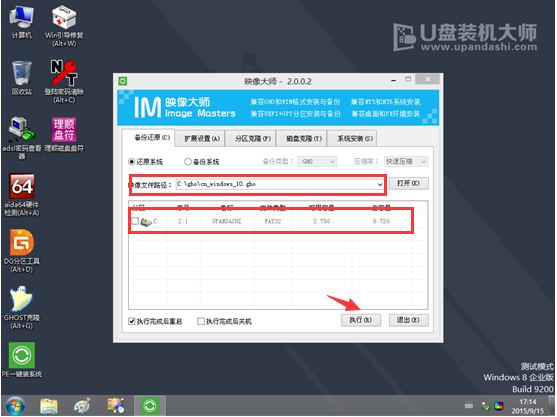This screenshot has height=417, width=557.
Task: Open aida64硬件检测 (Alt+A) icon
Action: point(22,194)
